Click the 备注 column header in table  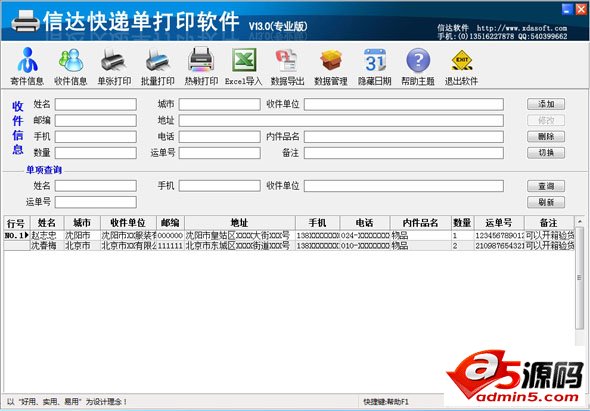(549, 223)
